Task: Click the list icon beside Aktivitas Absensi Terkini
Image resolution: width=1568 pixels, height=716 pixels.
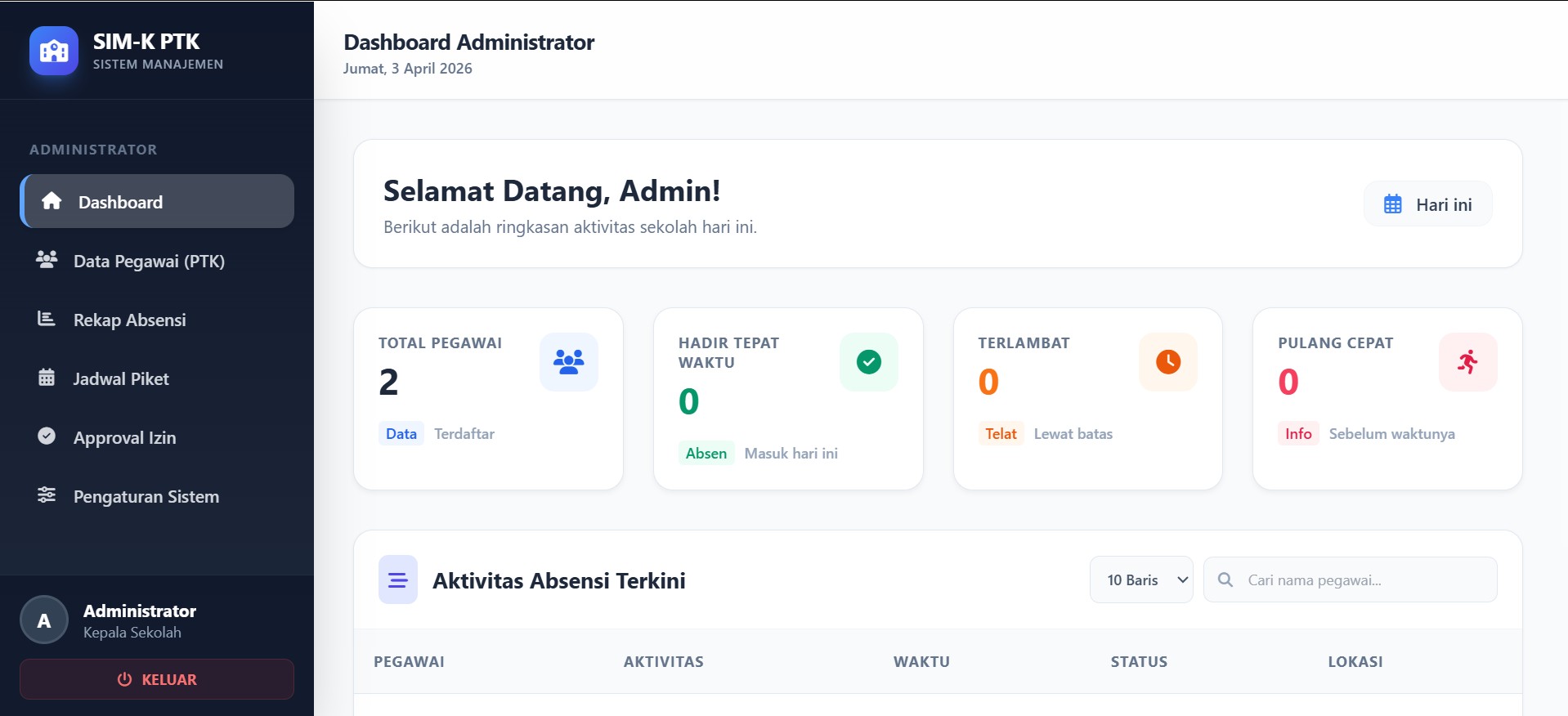Action: coord(398,580)
